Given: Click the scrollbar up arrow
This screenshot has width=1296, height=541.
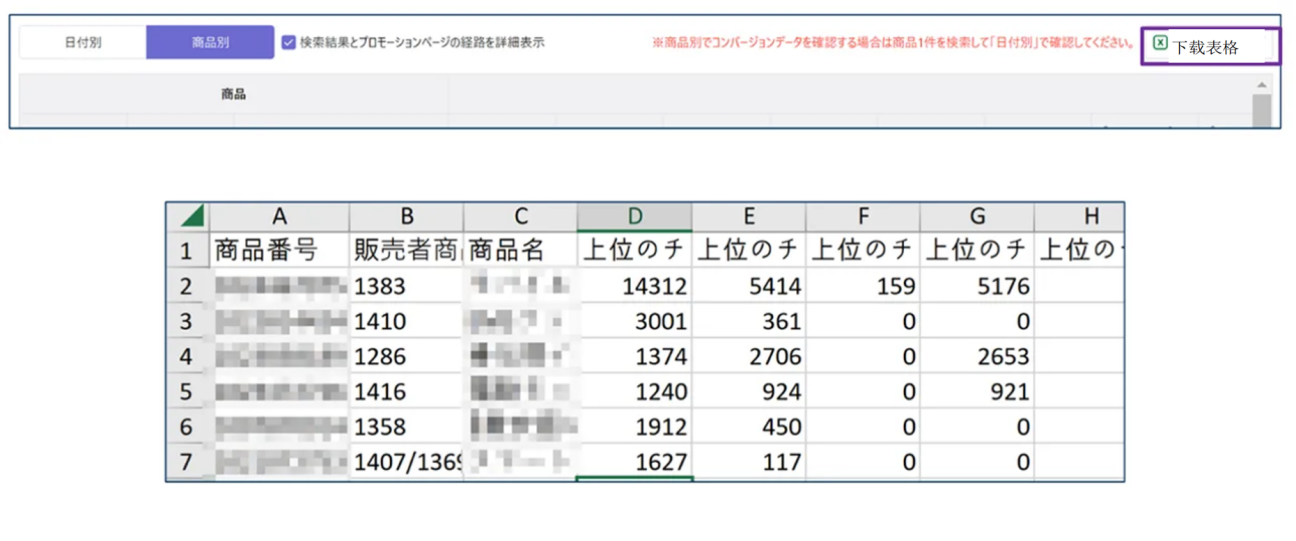Looking at the screenshot, I should [1262, 86].
